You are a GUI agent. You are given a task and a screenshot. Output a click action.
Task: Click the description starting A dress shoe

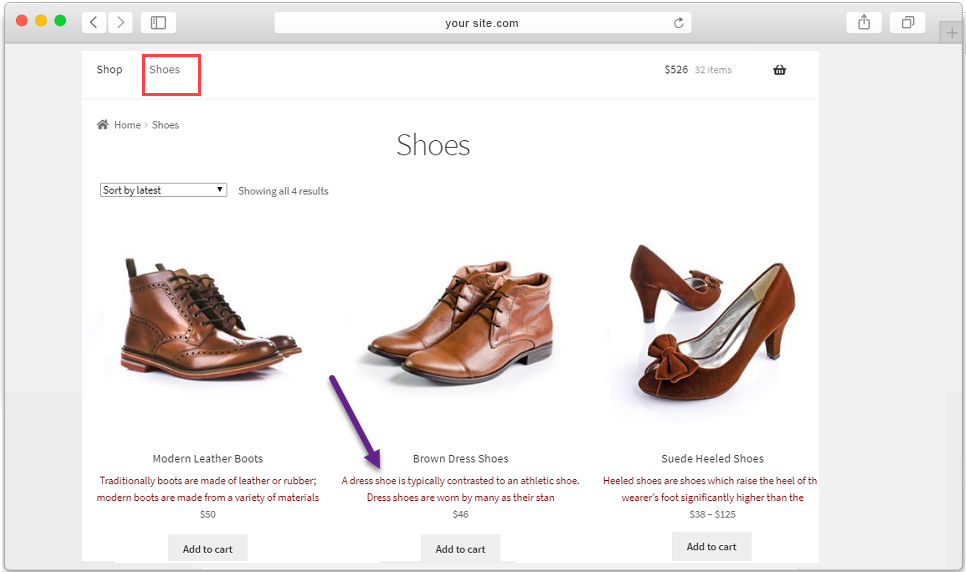(x=461, y=489)
